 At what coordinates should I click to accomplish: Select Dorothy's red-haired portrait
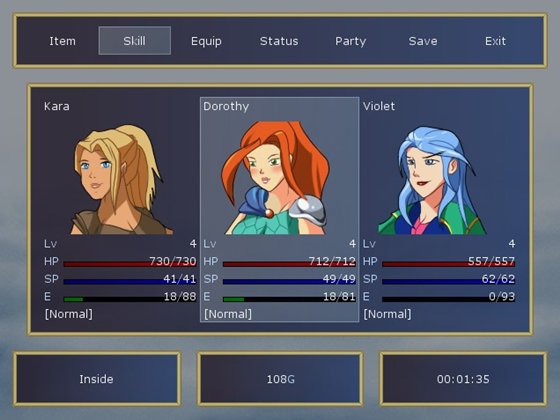275,178
